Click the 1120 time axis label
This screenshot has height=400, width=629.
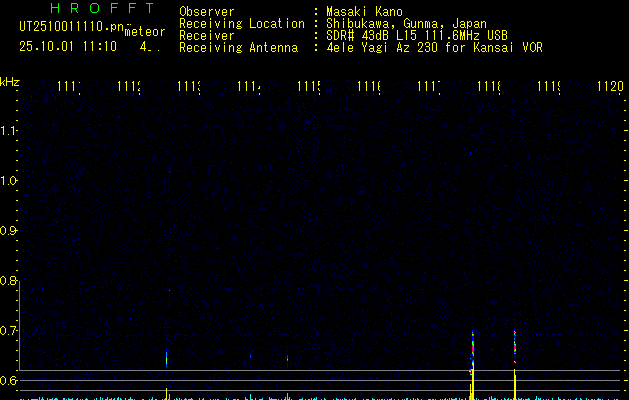coord(610,86)
